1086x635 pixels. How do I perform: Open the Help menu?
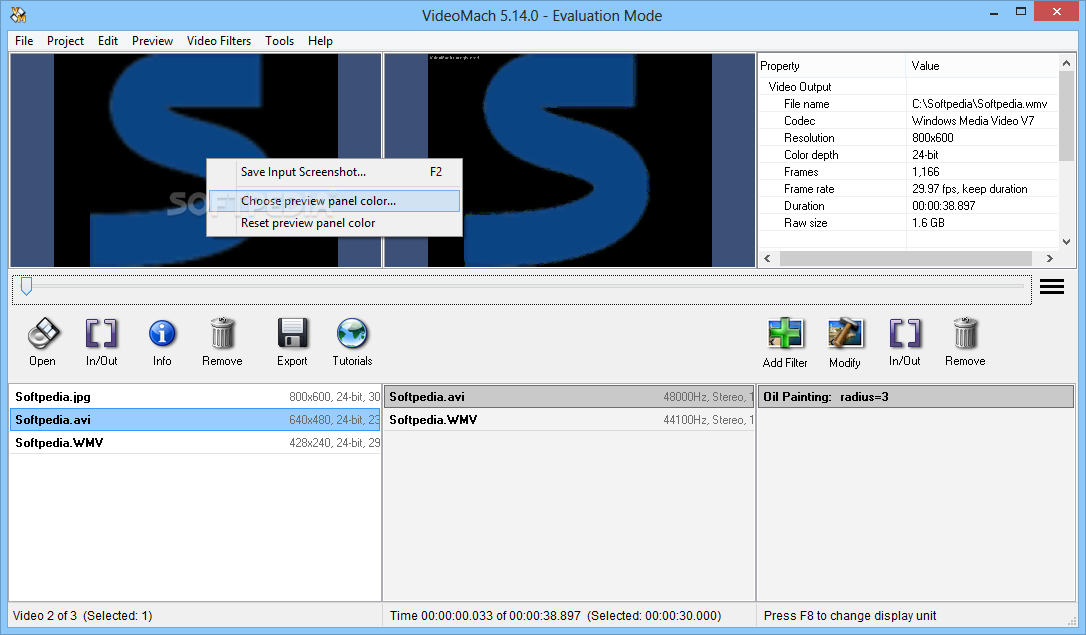click(320, 41)
